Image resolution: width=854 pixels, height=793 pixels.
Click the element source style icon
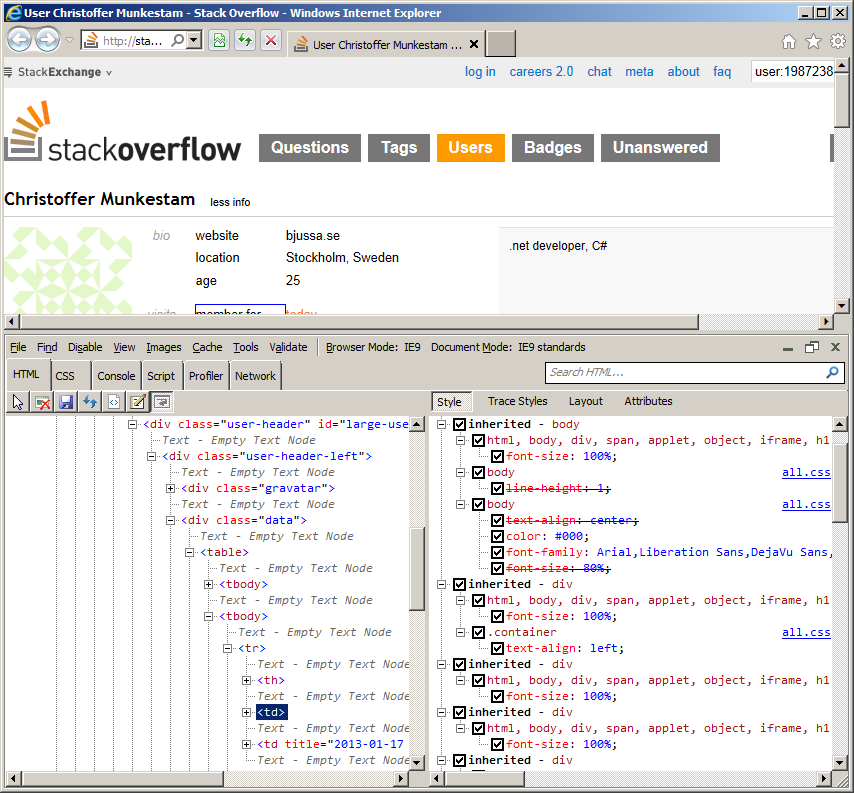[x=114, y=402]
